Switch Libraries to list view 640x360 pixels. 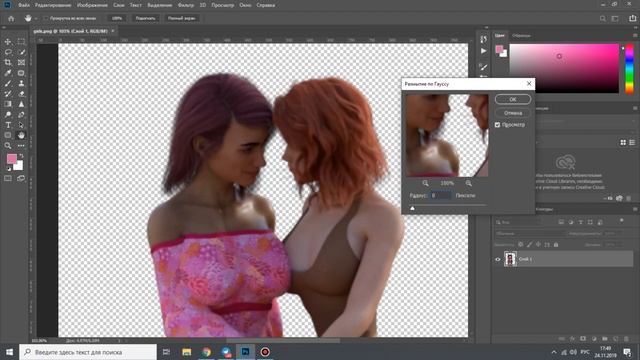click(632, 142)
